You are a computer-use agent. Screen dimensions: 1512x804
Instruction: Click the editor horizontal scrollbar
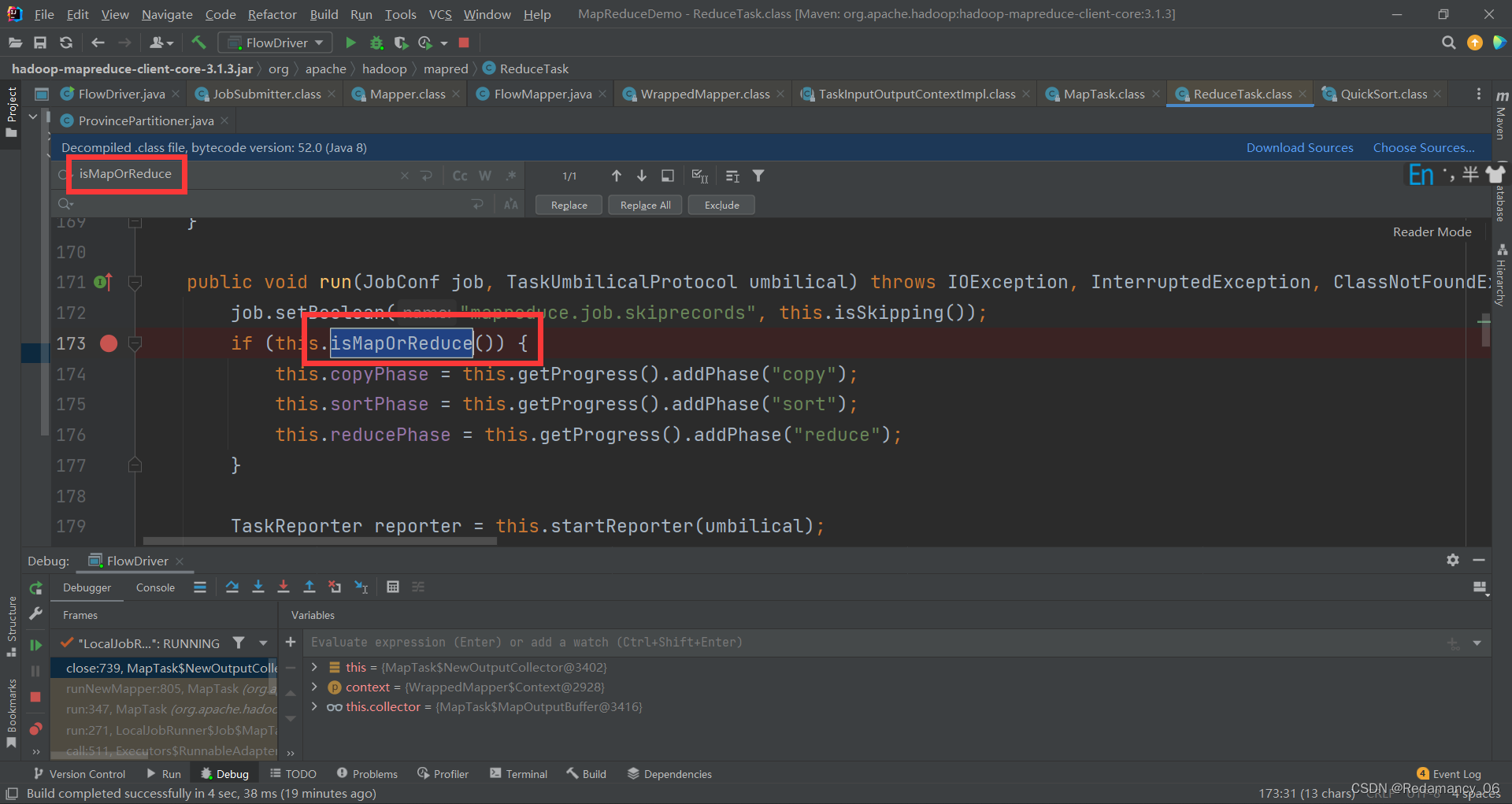320,541
